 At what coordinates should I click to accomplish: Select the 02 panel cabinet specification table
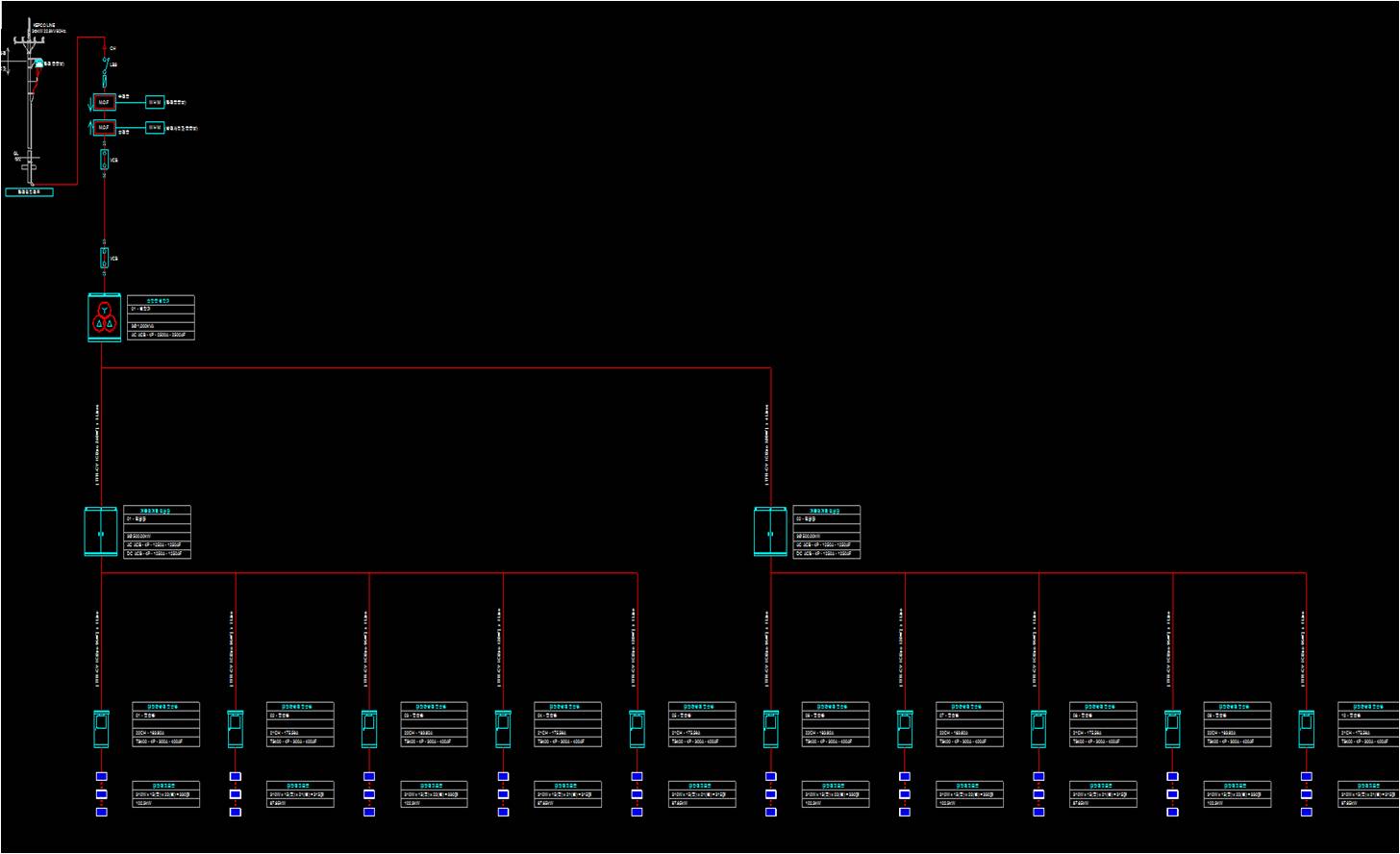coord(827,532)
